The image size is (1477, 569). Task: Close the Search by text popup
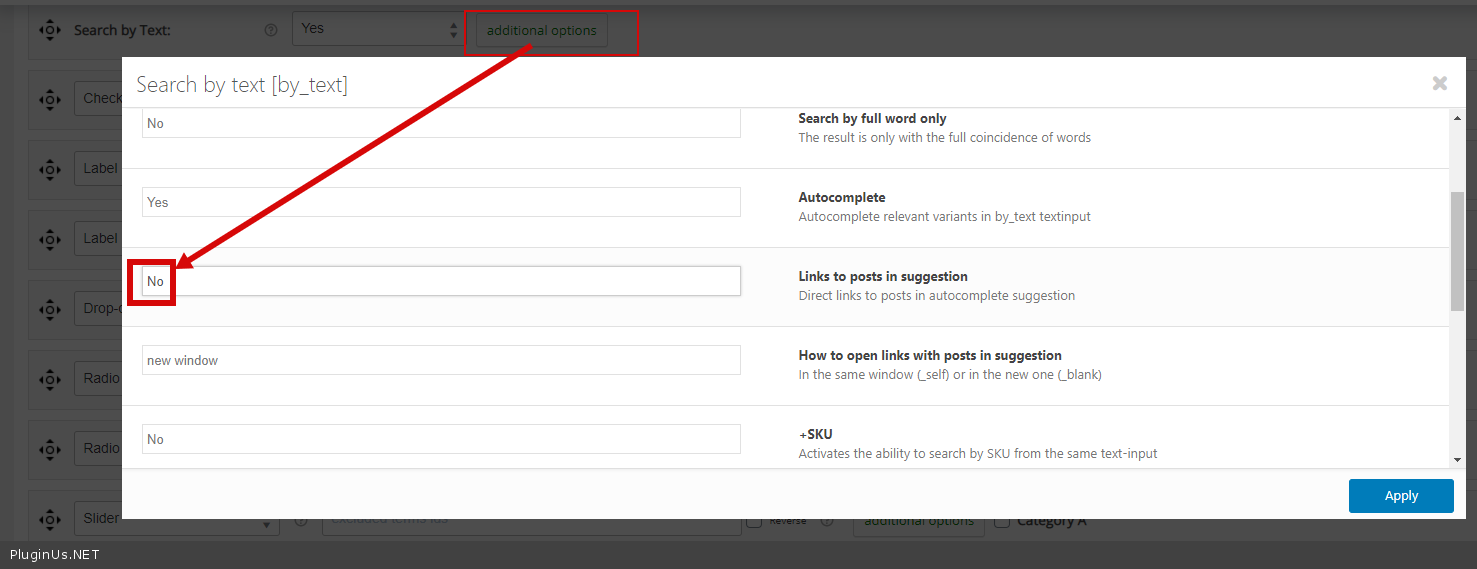1439,83
